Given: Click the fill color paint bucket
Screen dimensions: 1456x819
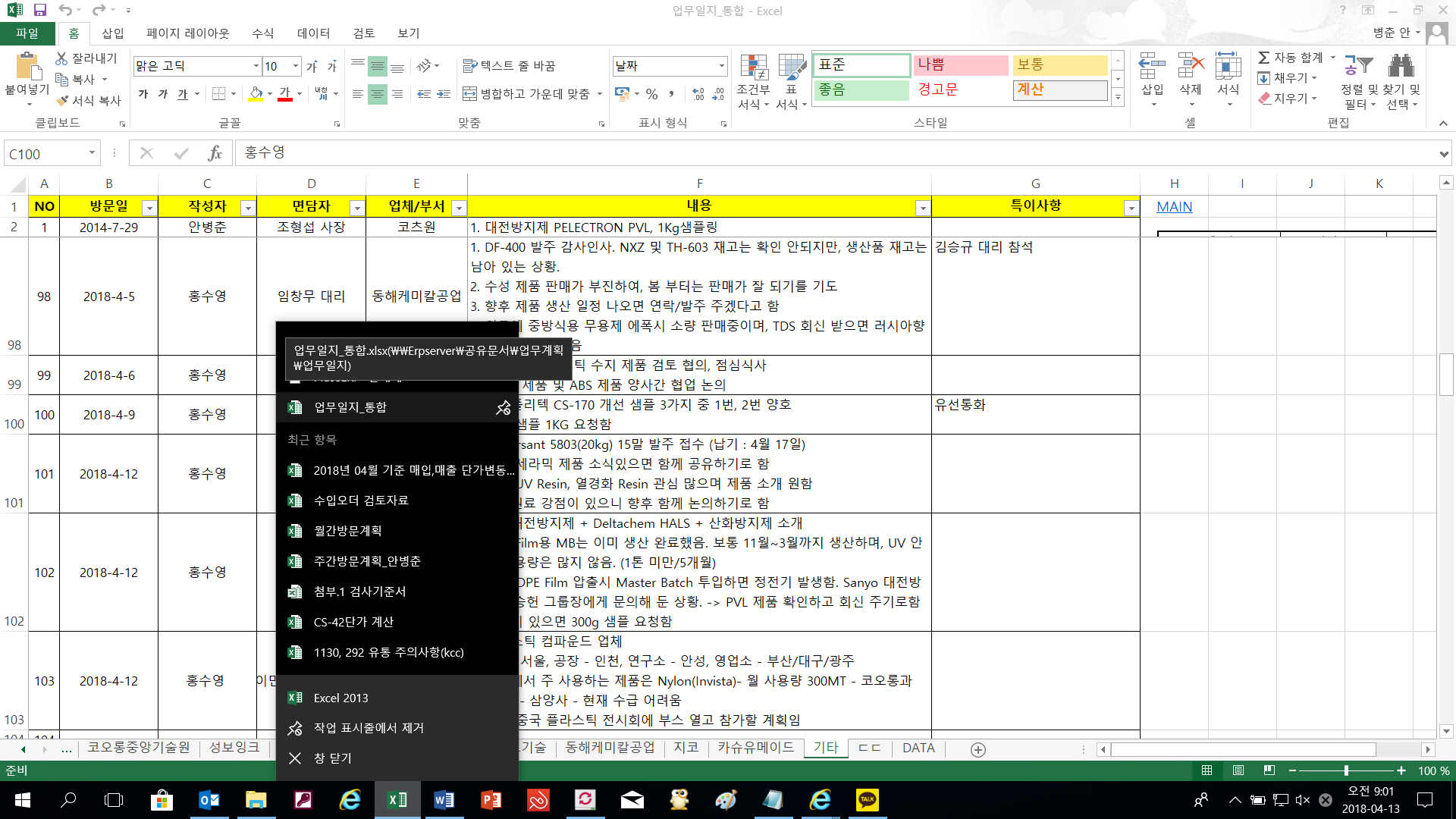Looking at the screenshot, I should click(x=256, y=94).
